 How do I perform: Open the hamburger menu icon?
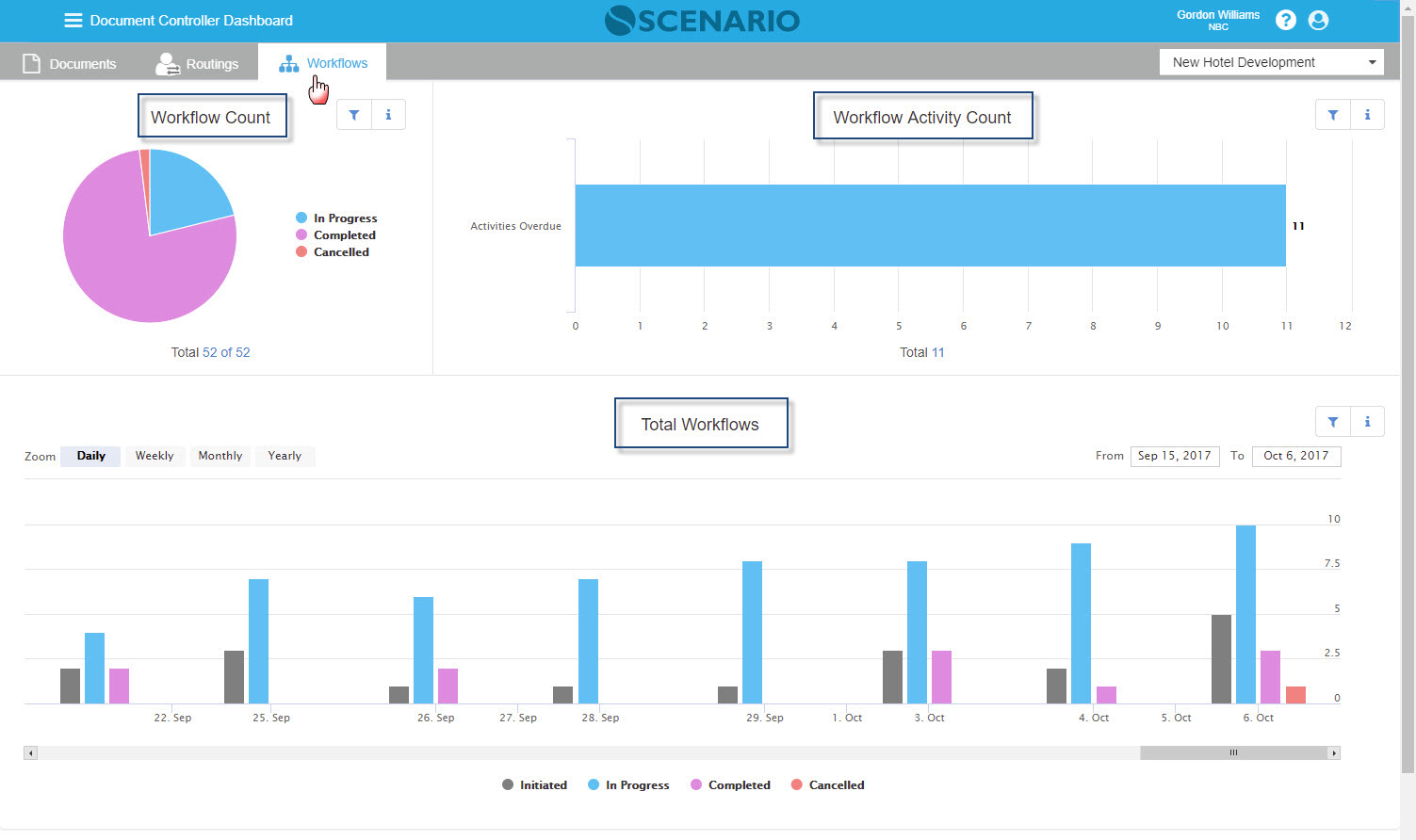(x=73, y=21)
